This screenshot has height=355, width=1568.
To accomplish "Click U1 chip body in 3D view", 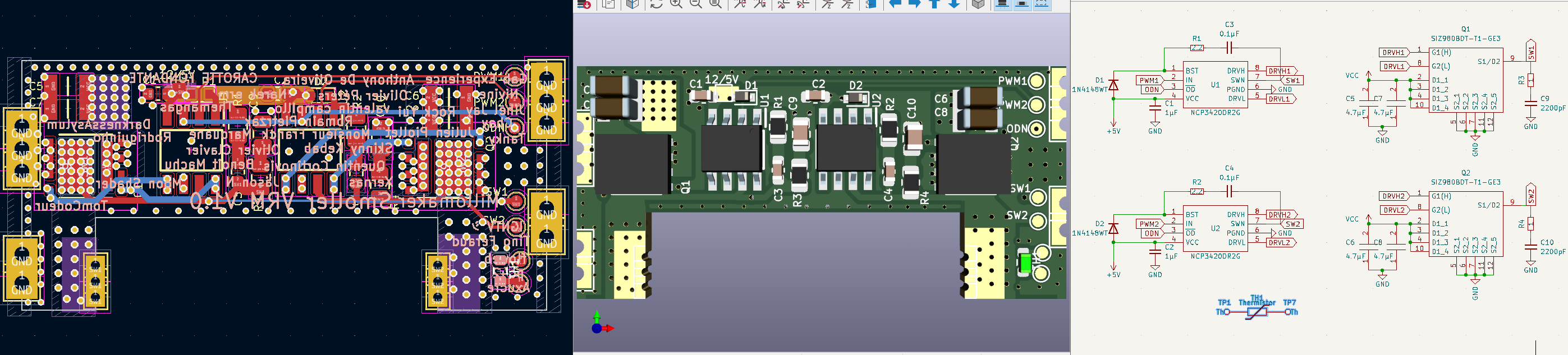I will point(732,147).
